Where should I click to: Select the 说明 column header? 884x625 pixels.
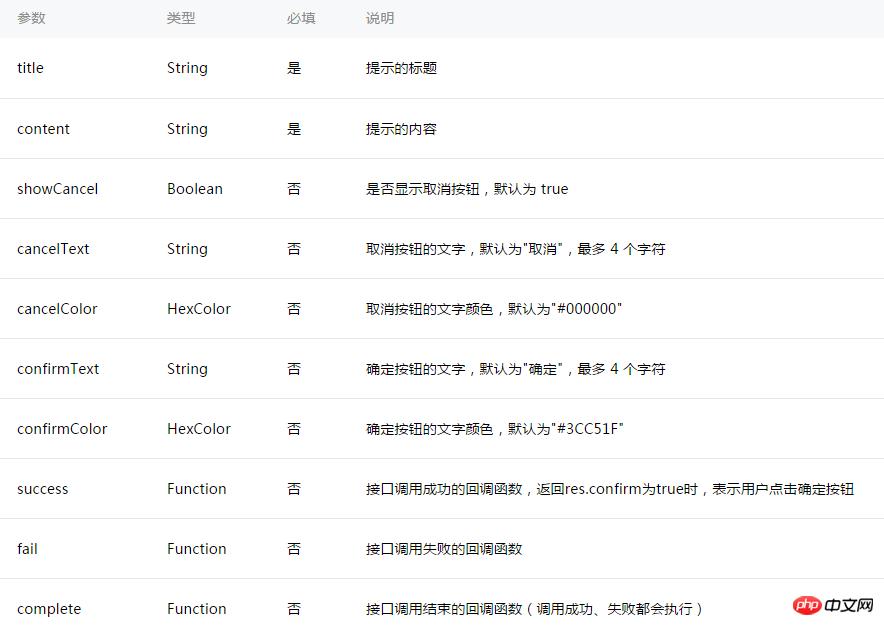tap(379, 18)
